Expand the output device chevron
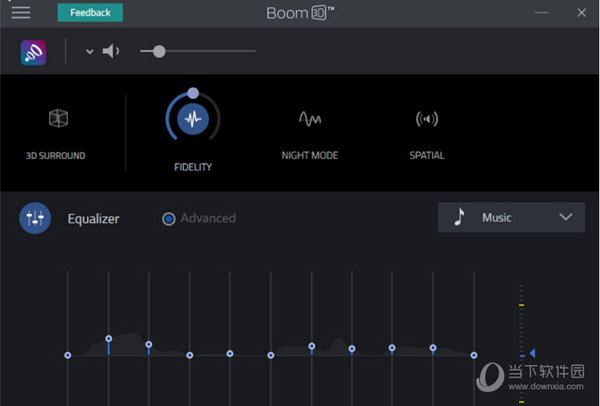Viewport: 600px width, 406px height. (x=90, y=51)
